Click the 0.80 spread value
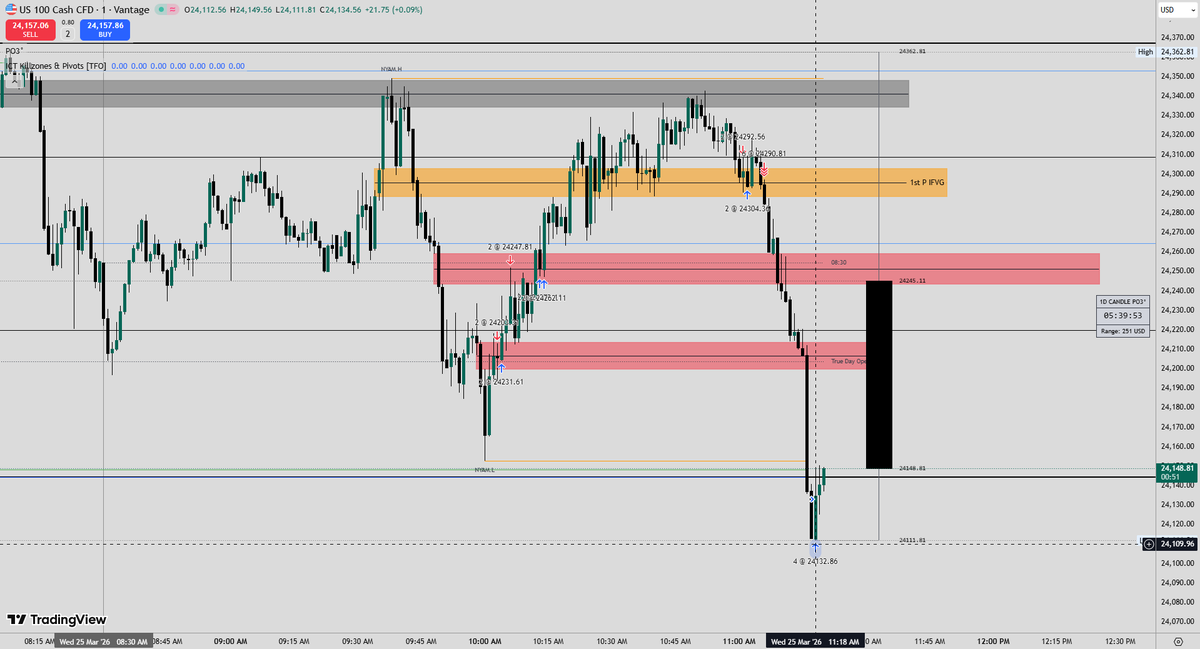1200x649 pixels. (68, 22)
